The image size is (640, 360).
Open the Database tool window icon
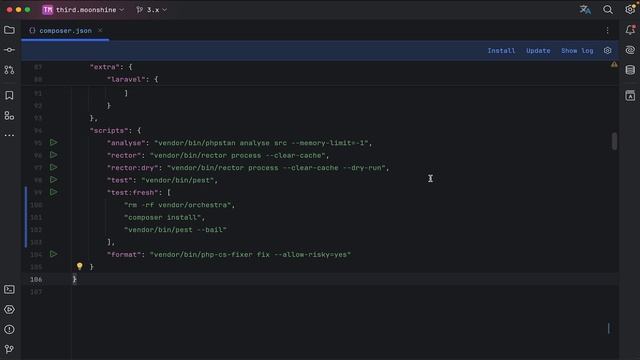click(630, 70)
